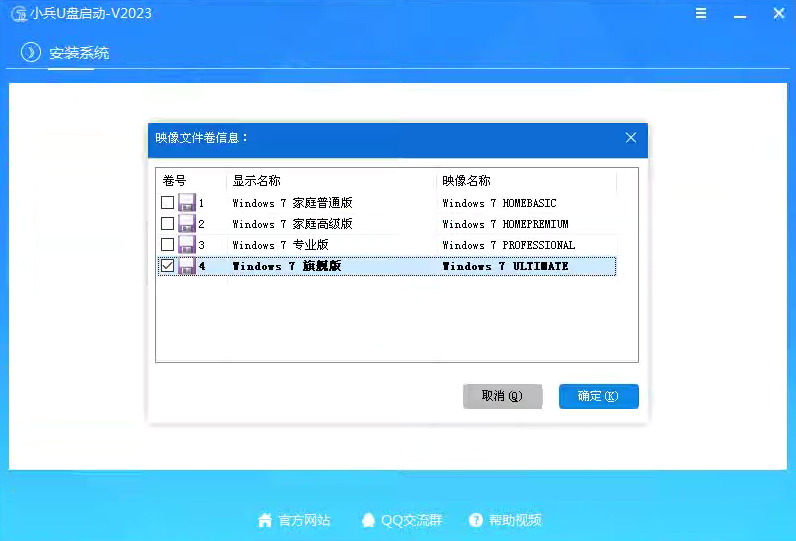
Task: Click the question mark help icon
Action: (476, 520)
